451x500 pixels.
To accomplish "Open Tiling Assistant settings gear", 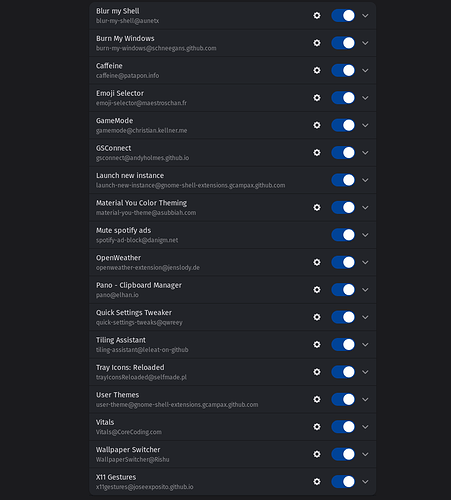I will tap(317, 344).
